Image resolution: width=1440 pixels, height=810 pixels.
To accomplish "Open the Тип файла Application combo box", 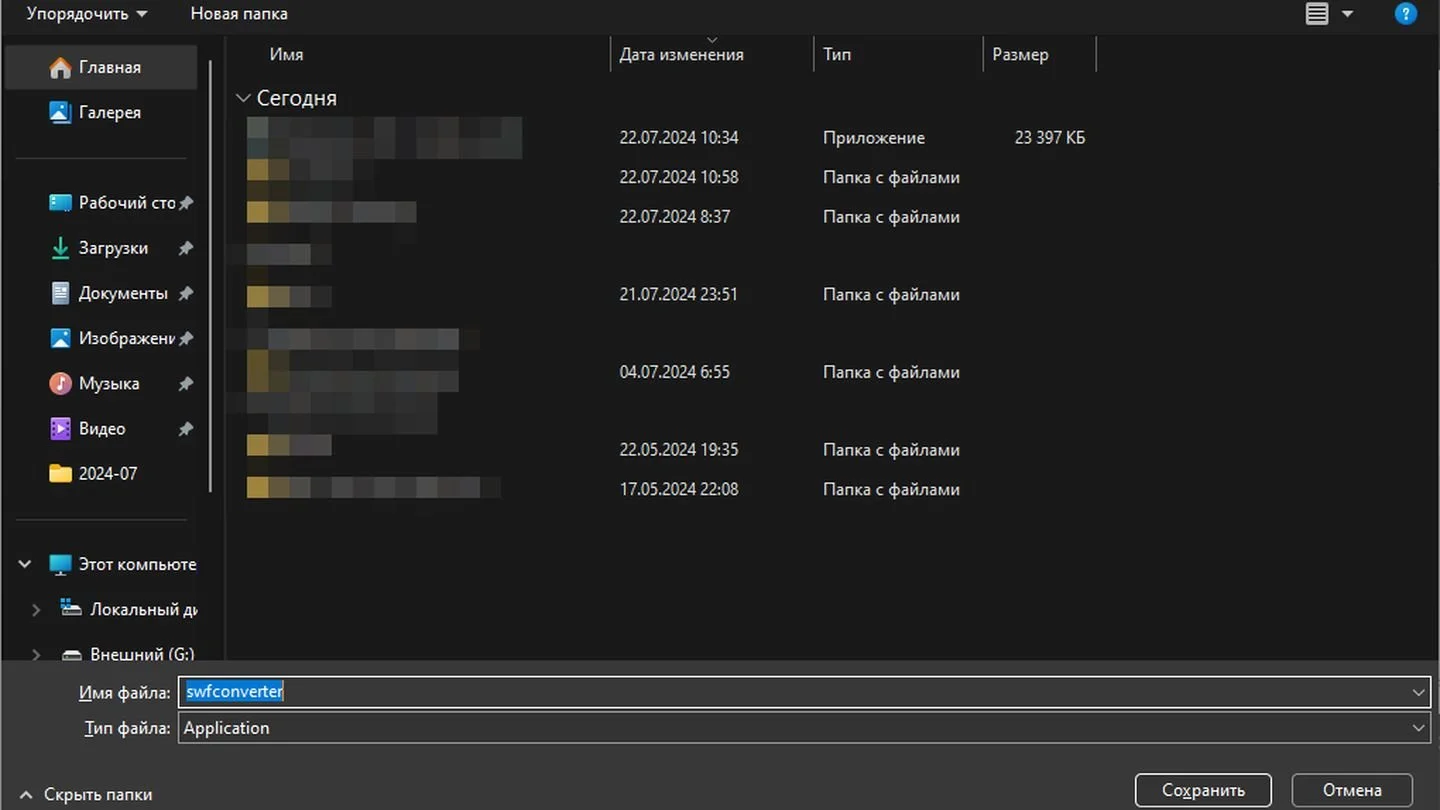I will coord(804,728).
